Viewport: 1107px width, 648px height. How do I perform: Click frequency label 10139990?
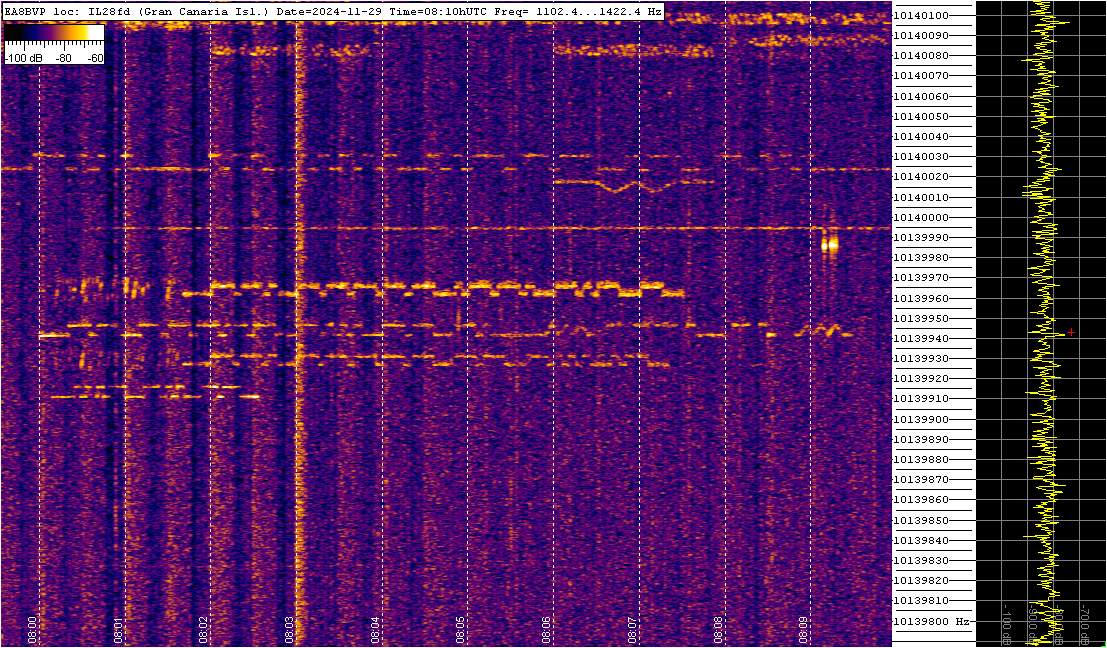coord(921,238)
